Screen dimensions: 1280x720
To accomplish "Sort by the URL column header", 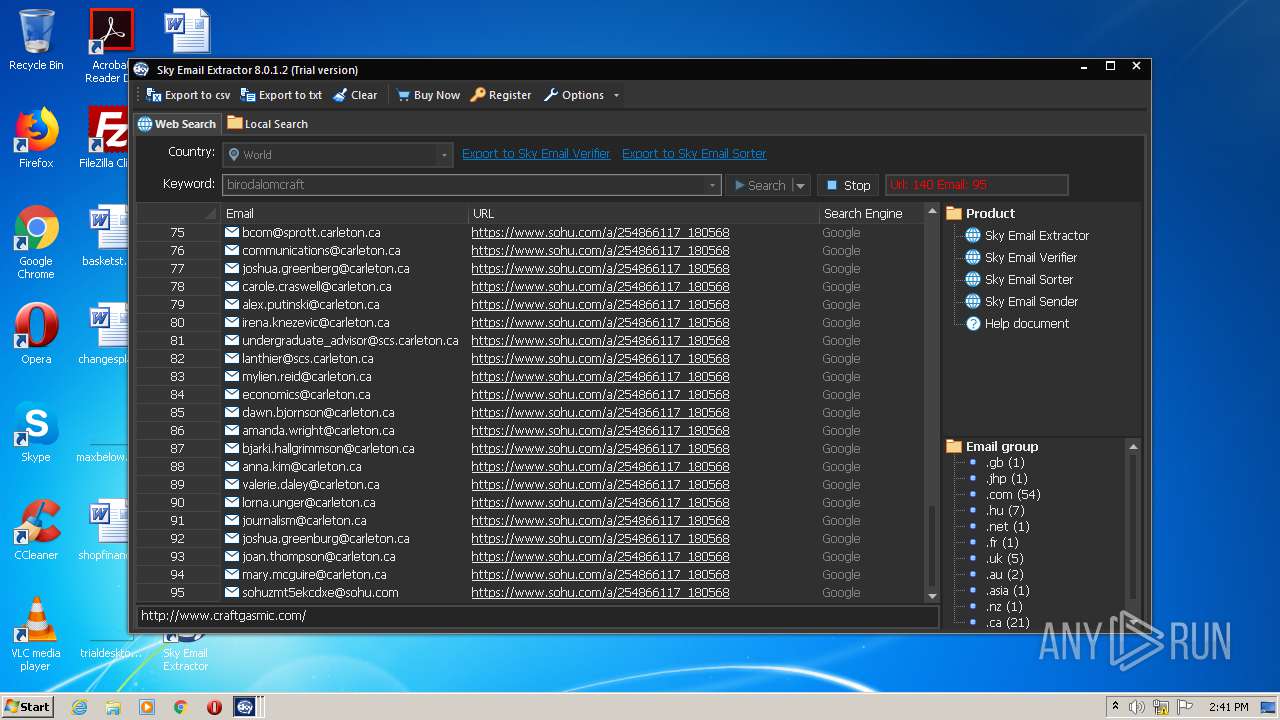I will (x=643, y=213).
